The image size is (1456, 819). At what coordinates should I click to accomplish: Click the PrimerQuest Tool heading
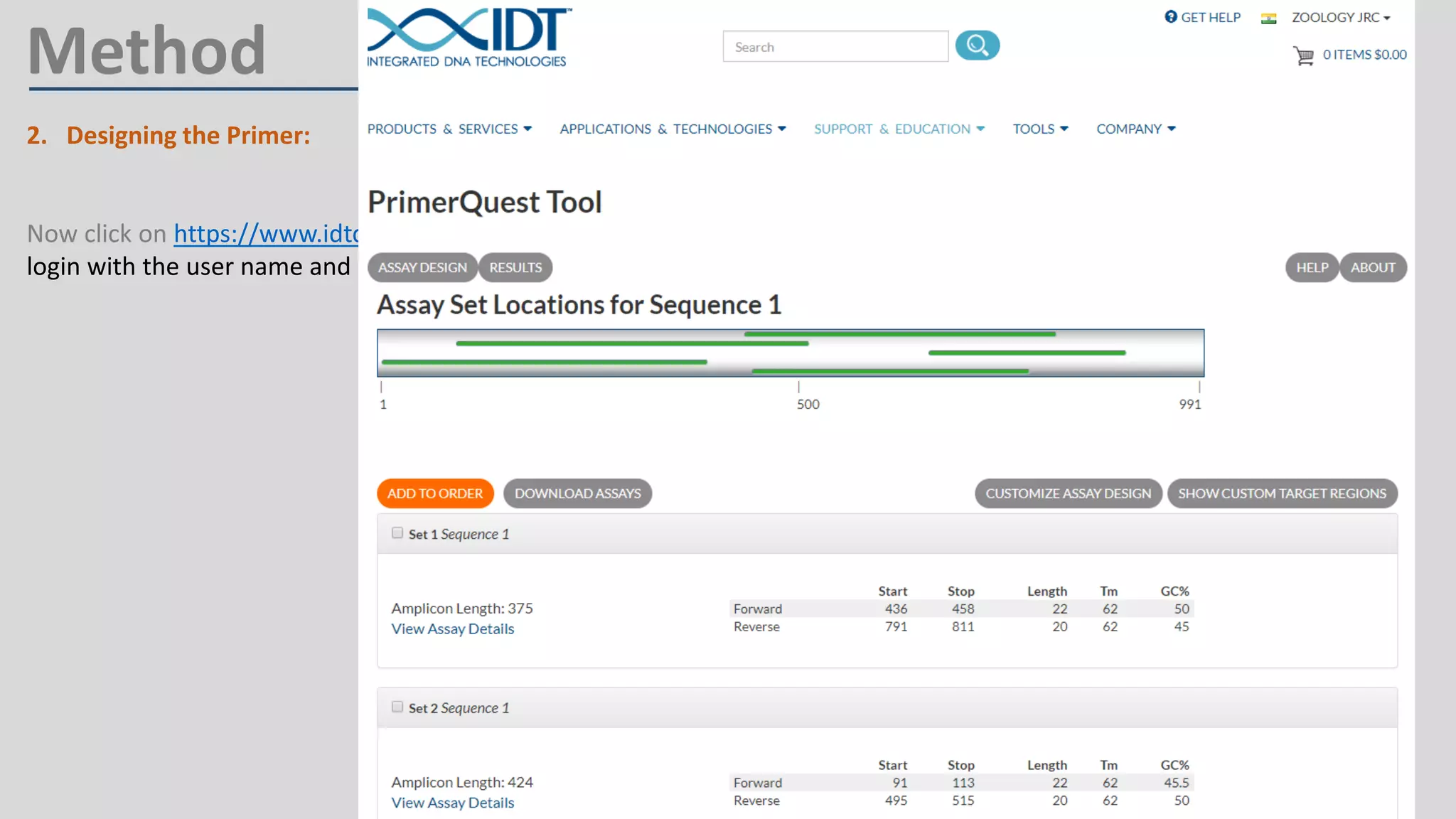pyautogui.click(x=484, y=203)
